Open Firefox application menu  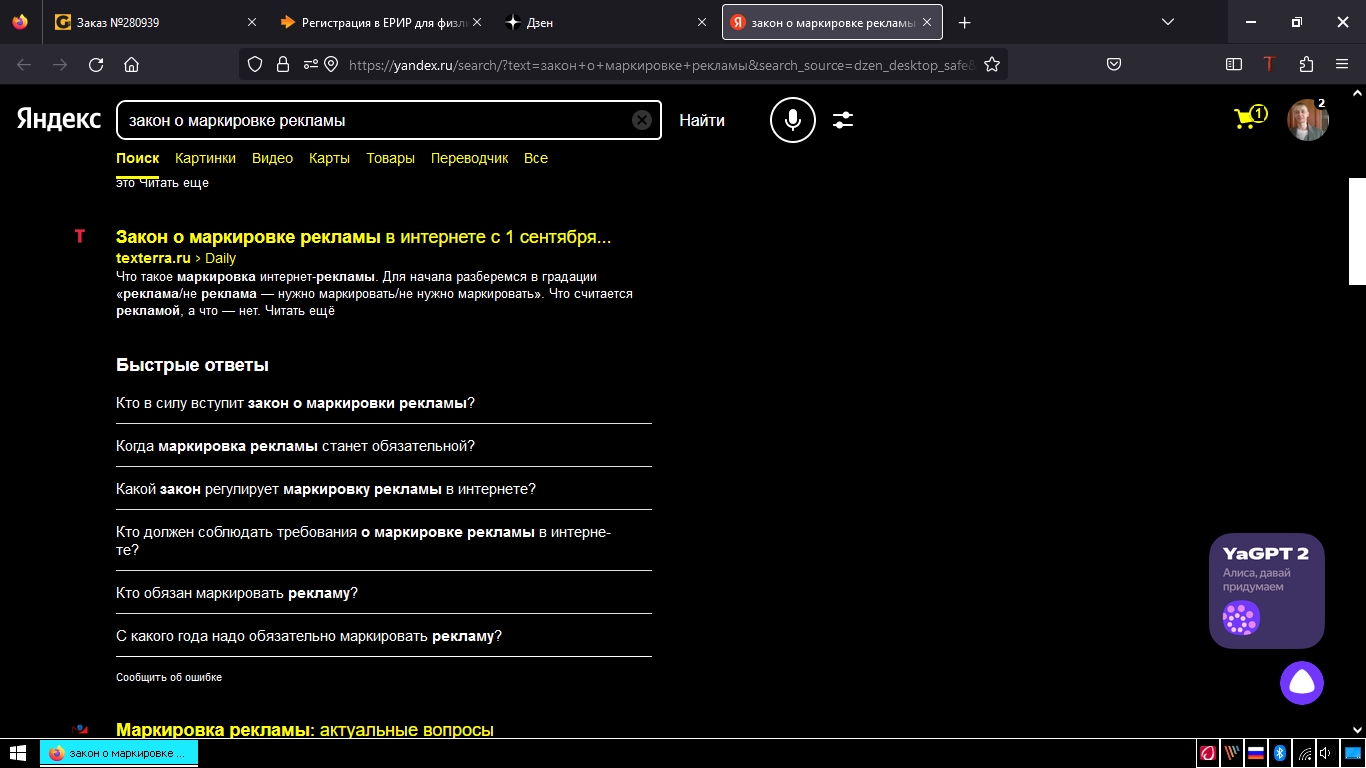(x=1342, y=64)
